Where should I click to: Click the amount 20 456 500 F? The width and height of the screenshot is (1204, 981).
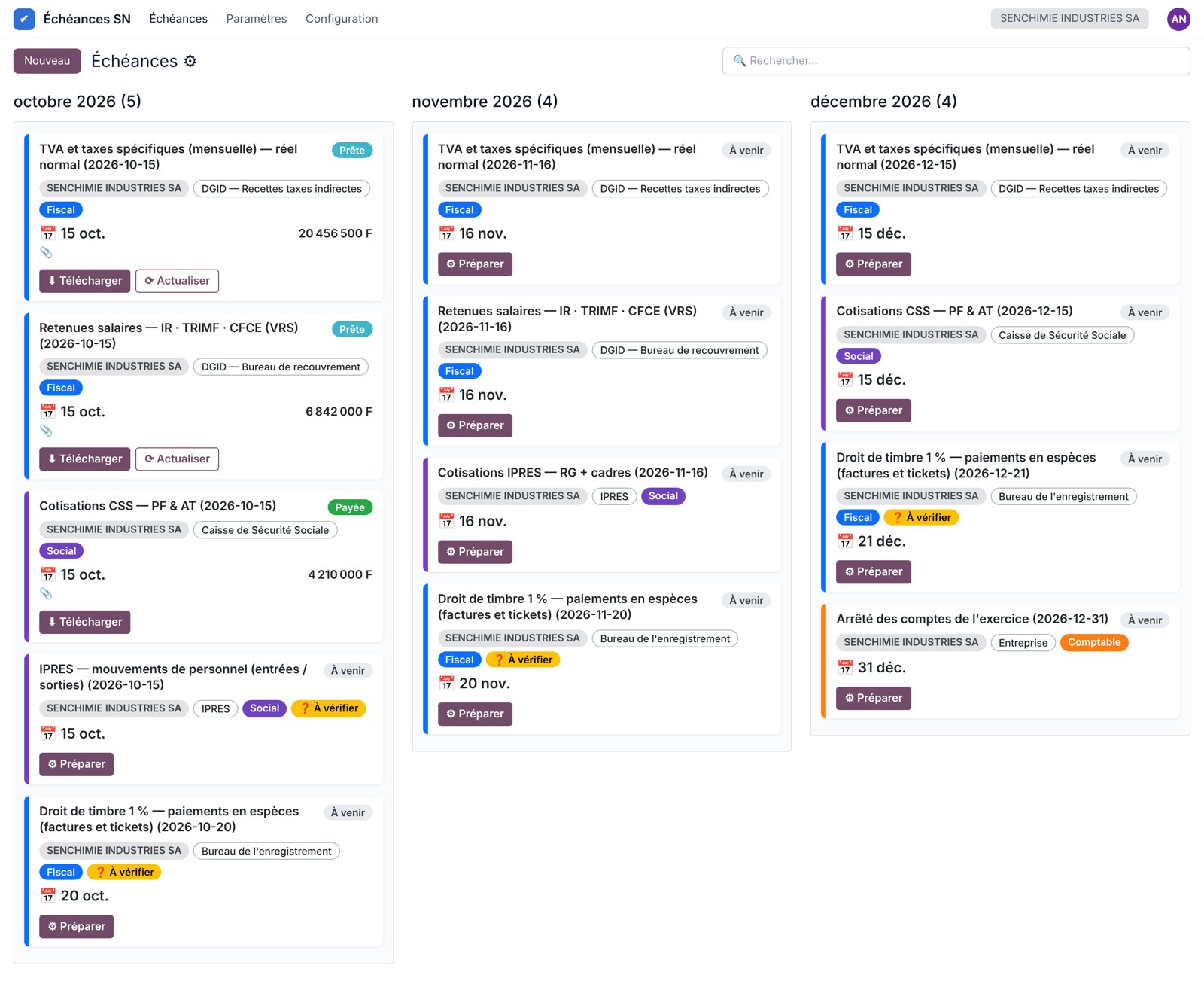point(336,234)
